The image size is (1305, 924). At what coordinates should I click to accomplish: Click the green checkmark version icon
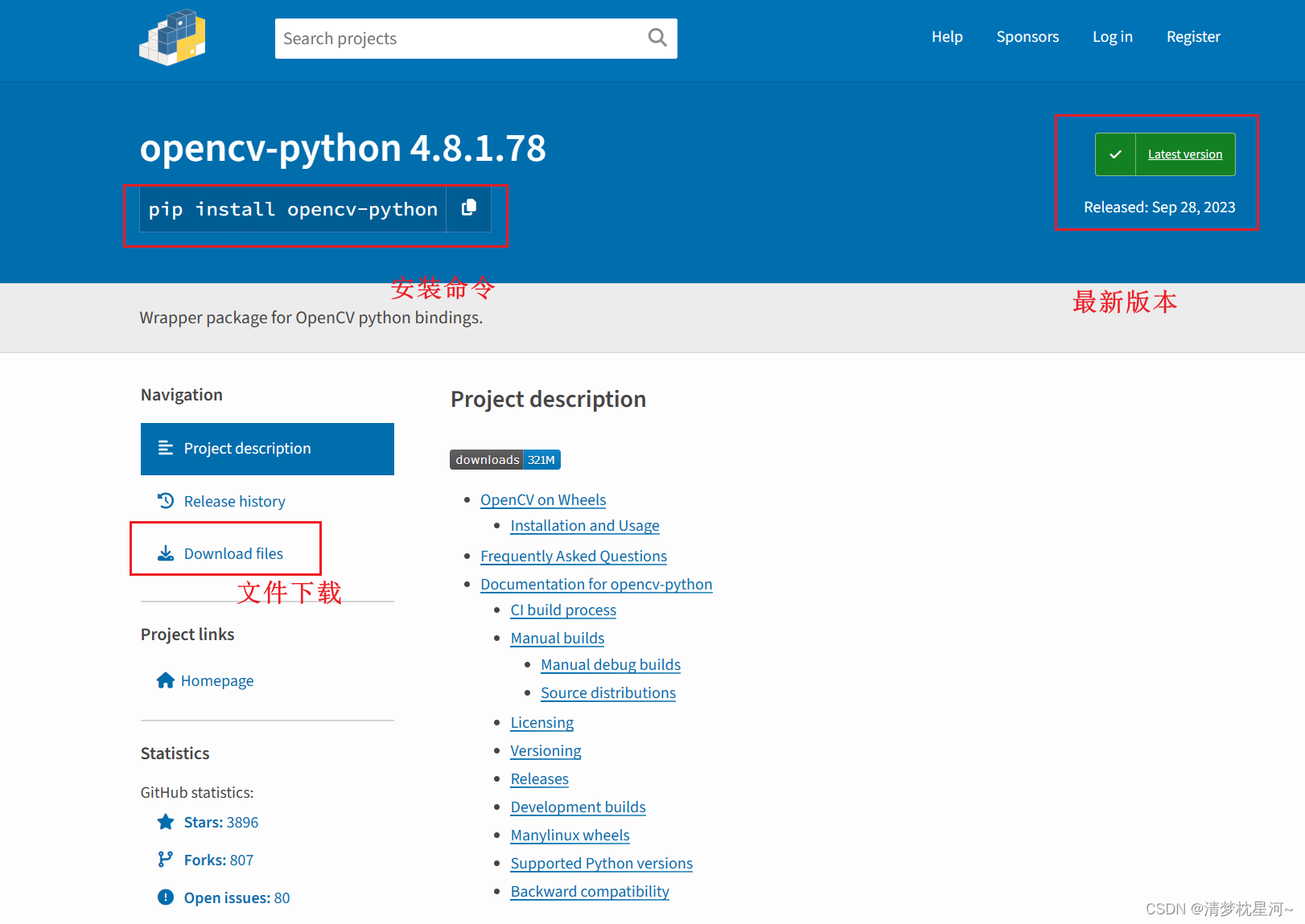[1115, 154]
